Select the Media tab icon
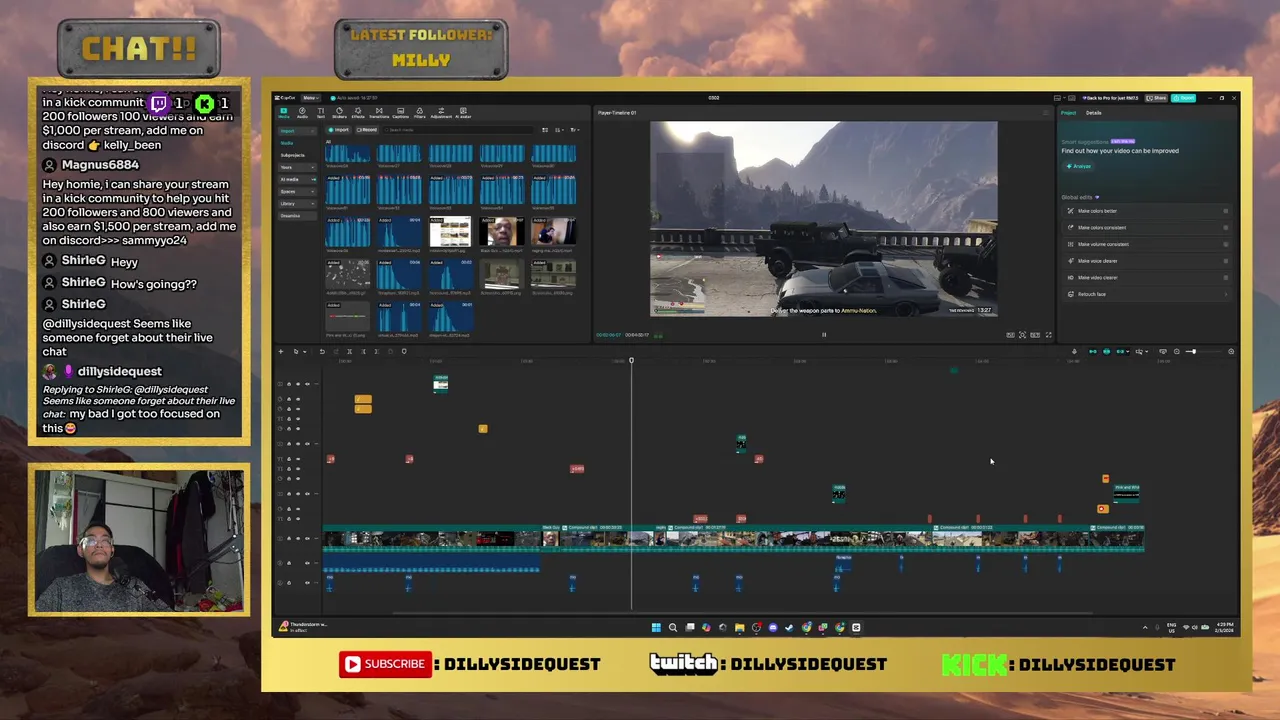This screenshot has width=1280, height=720. pyautogui.click(x=284, y=113)
